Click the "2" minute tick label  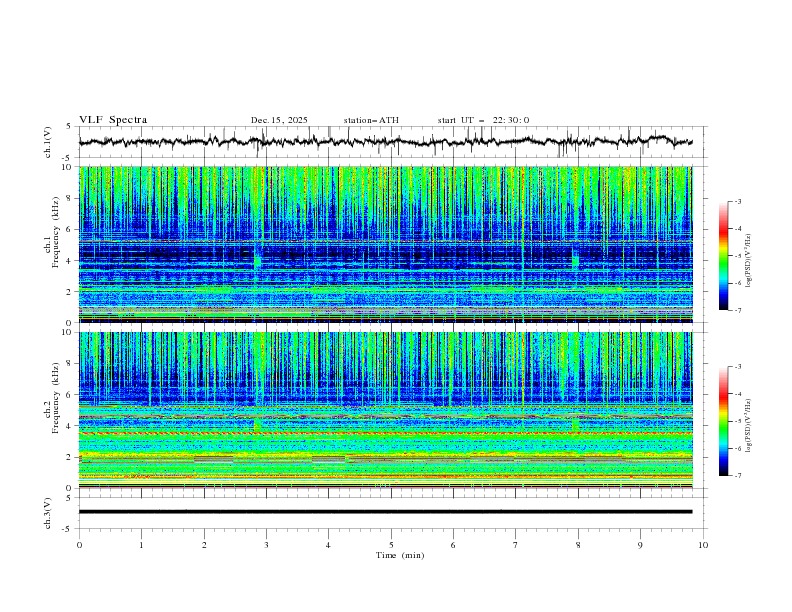[x=204, y=545]
